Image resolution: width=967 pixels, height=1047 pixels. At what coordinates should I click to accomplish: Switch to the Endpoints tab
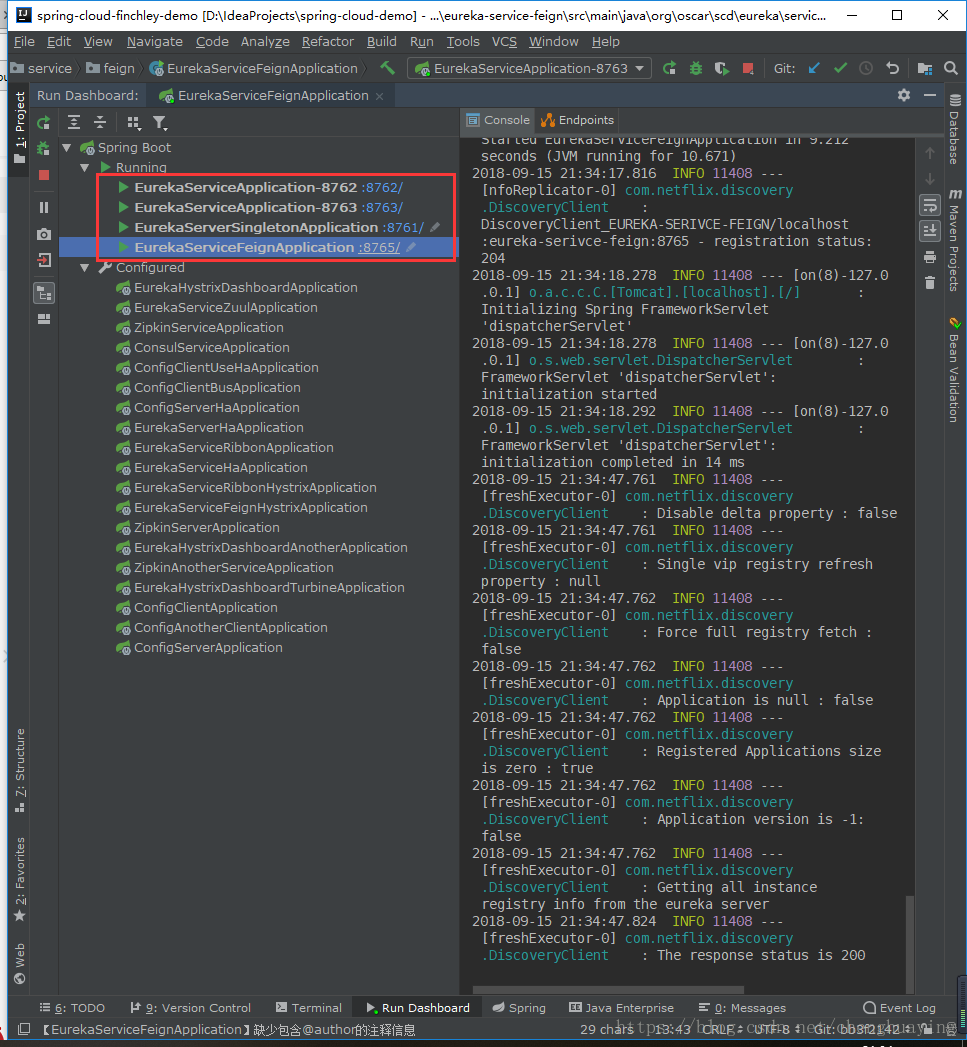point(578,120)
